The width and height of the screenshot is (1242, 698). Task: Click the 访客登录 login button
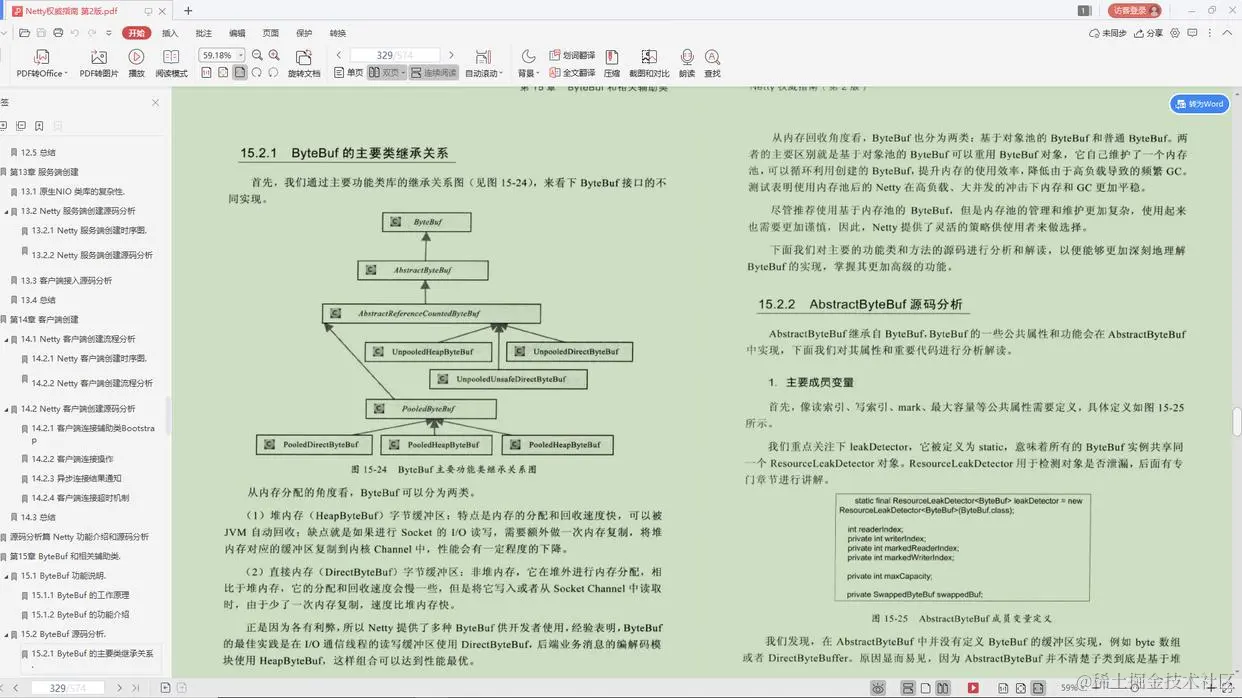1135,10
